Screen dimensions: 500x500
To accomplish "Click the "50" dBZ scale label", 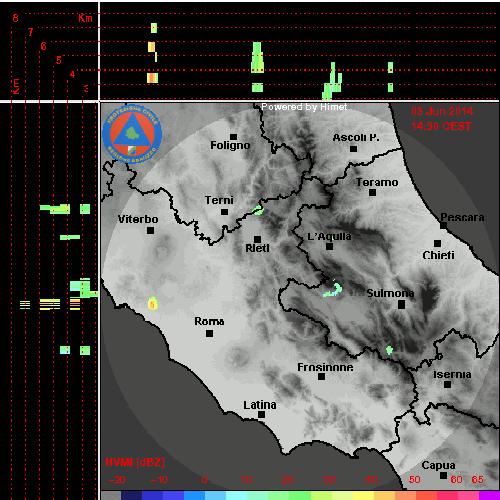I will (414, 480).
